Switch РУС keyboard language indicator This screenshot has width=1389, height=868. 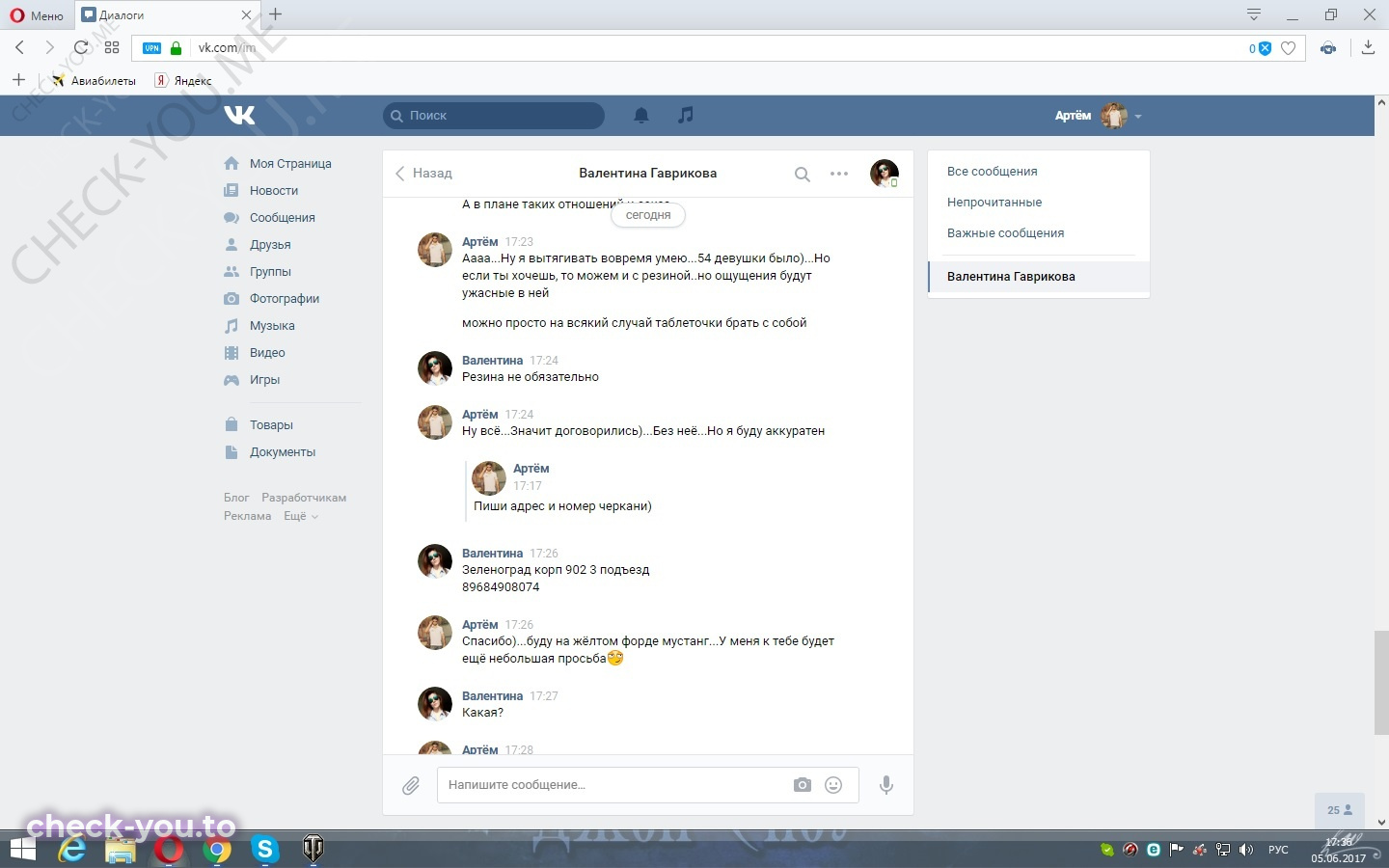click(1278, 850)
